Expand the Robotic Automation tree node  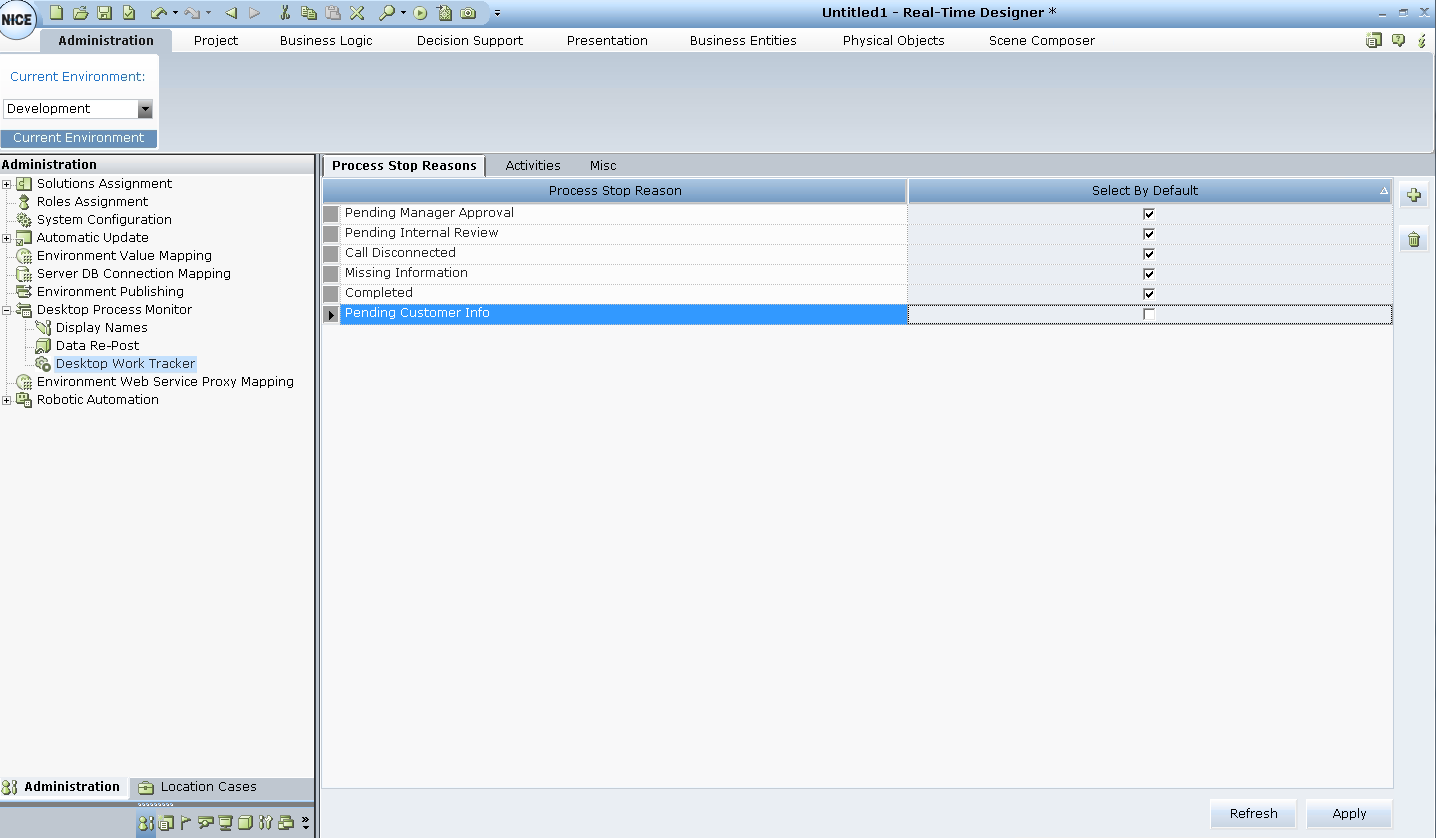tap(7, 400)
